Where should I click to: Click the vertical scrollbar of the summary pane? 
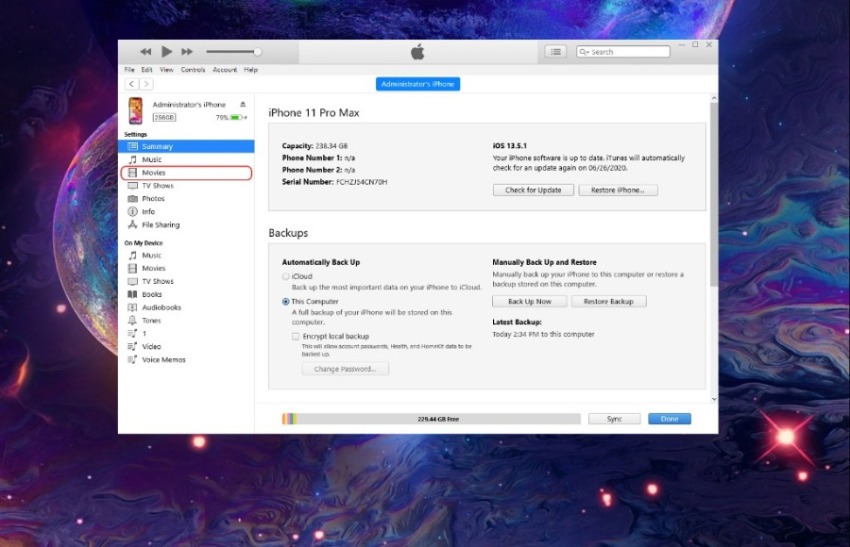coord(714,194)
